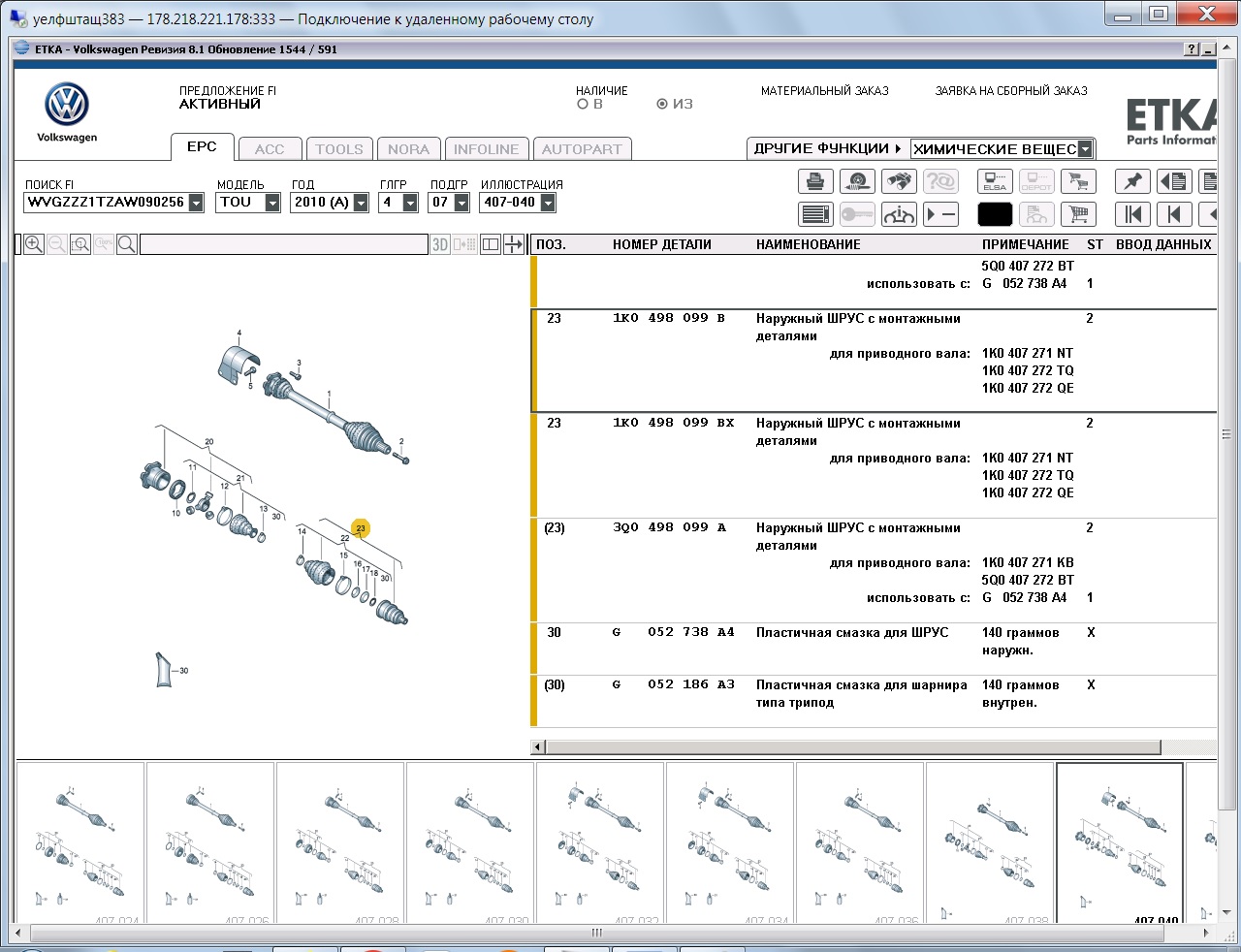Click the greyed-out key icon
The width and height of the screenshot is (1241, 952).
click(x=857, y=214)
